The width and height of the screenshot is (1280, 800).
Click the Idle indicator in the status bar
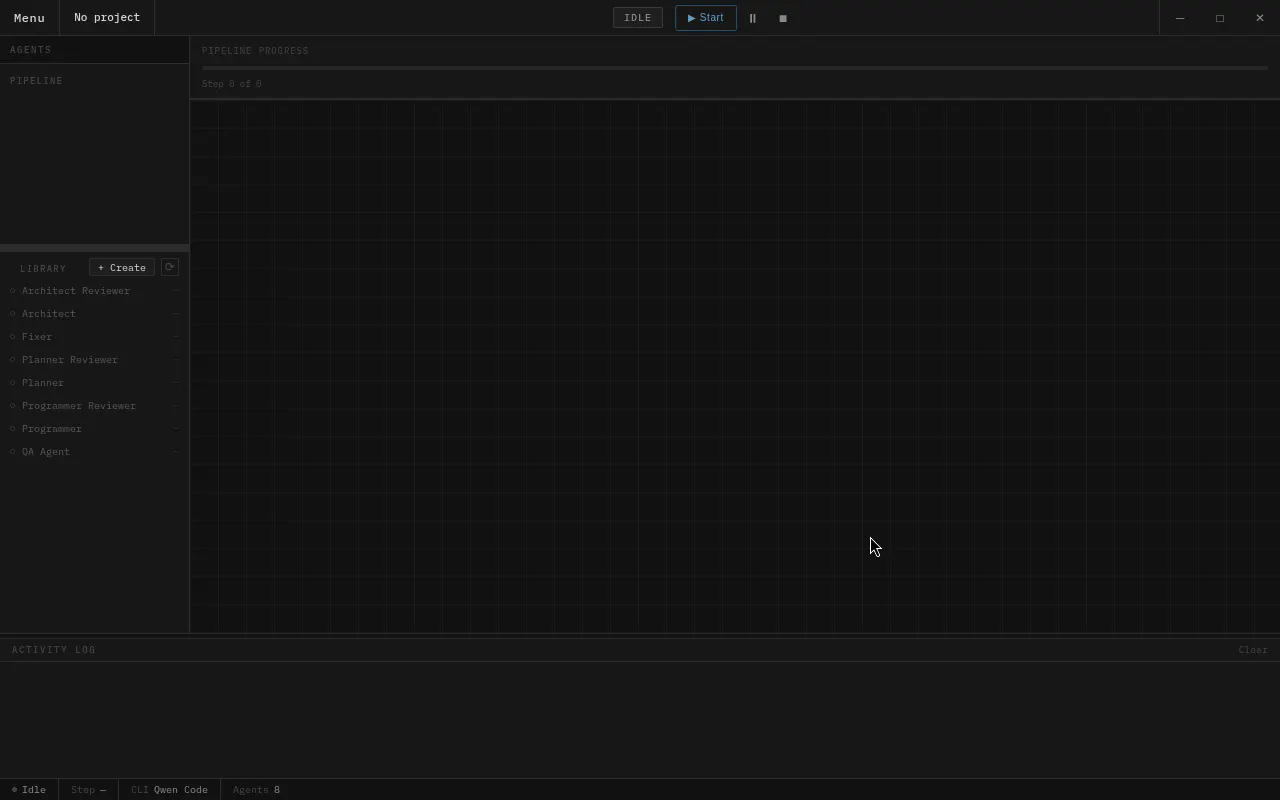(x=29, y=790)
